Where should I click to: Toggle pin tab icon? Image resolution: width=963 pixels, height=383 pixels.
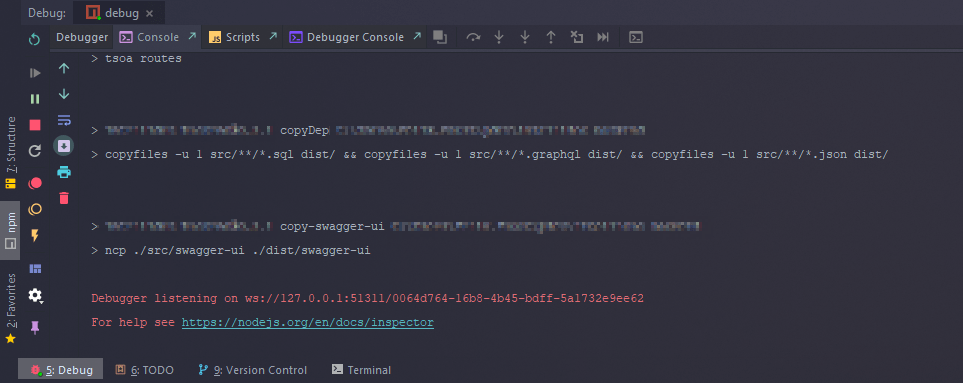(x=35, y=328)
